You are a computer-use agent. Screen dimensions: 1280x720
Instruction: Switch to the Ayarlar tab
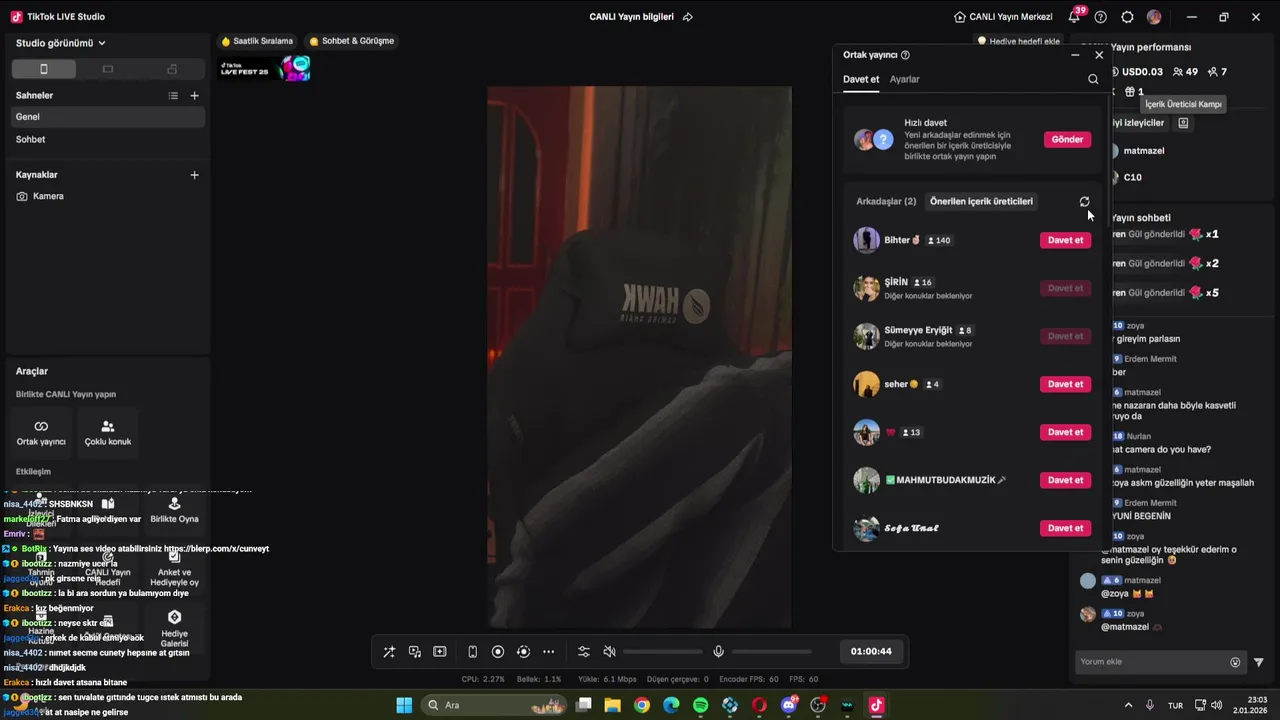tap(905, 79)
